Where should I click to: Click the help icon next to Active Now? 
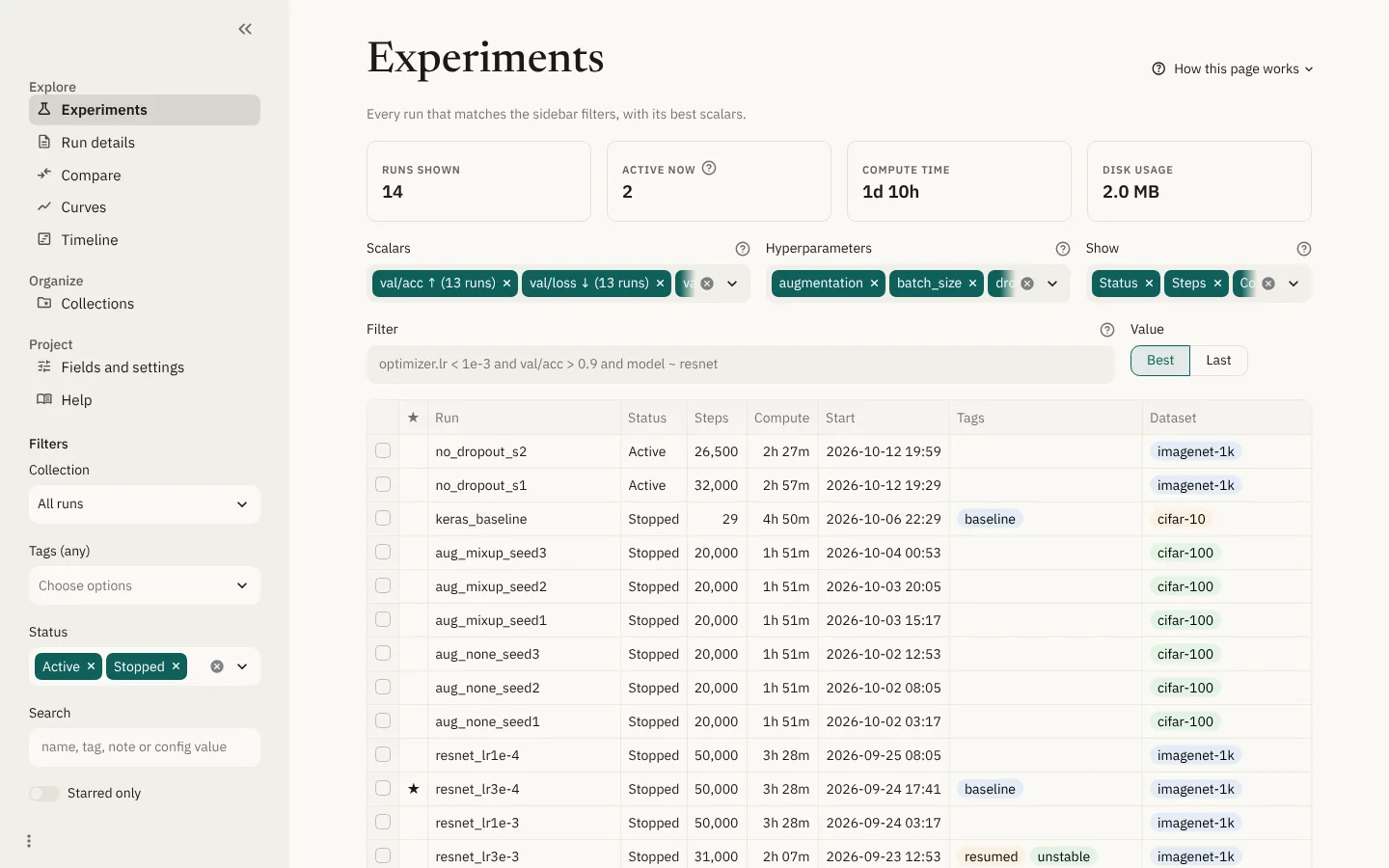click(709, 168)
